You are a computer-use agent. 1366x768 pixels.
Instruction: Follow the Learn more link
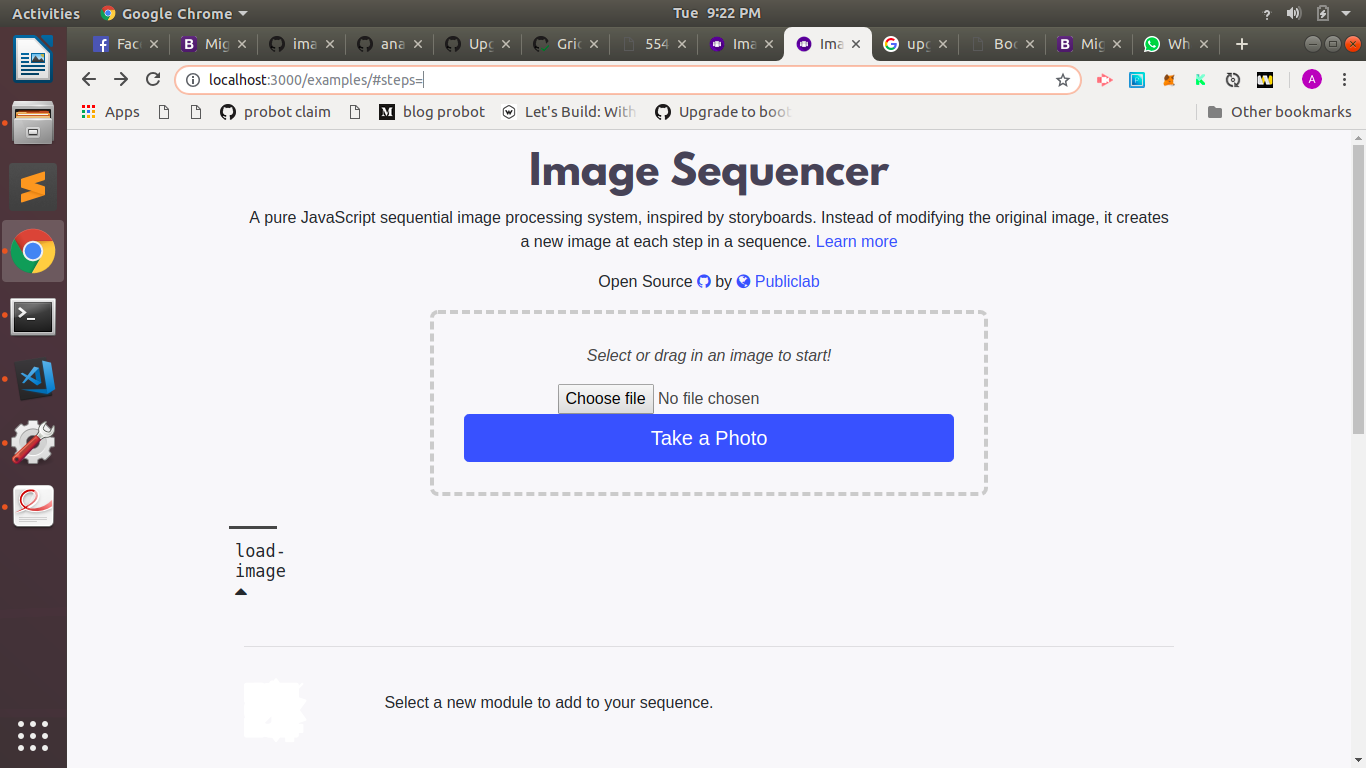coord(857,241)
